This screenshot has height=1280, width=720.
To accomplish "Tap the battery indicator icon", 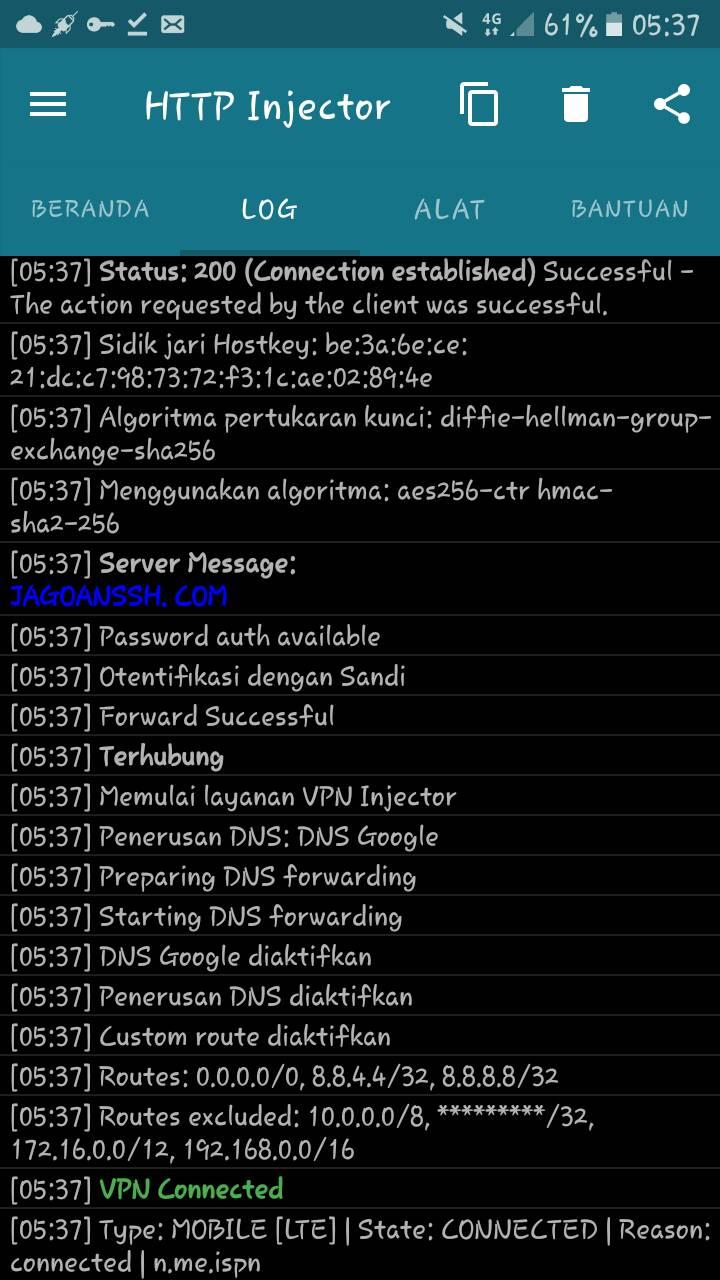I will point(614,24).
